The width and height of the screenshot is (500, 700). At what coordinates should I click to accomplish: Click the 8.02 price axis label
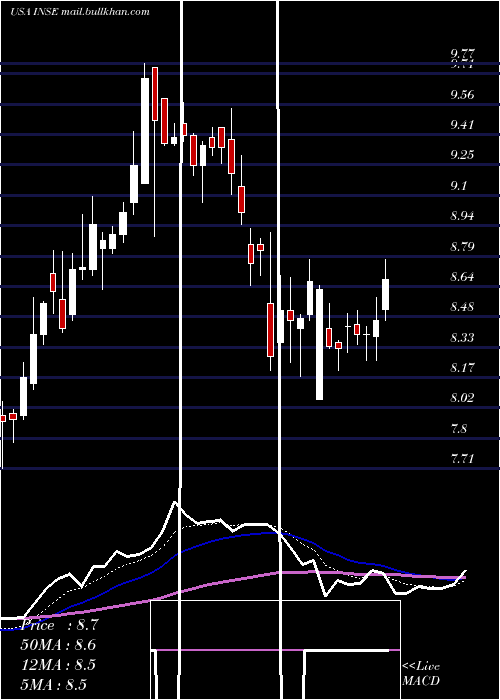(x=462, y=398)
